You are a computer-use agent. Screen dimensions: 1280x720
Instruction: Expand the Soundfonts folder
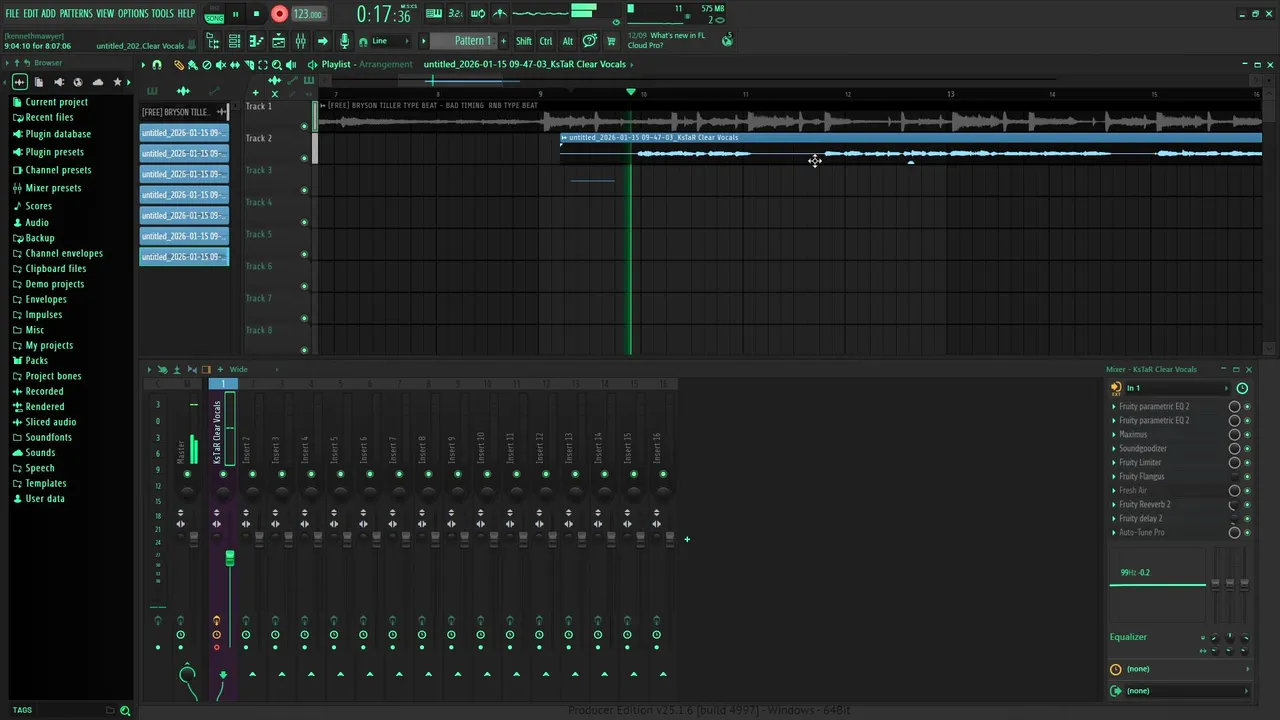coord(48,437)
